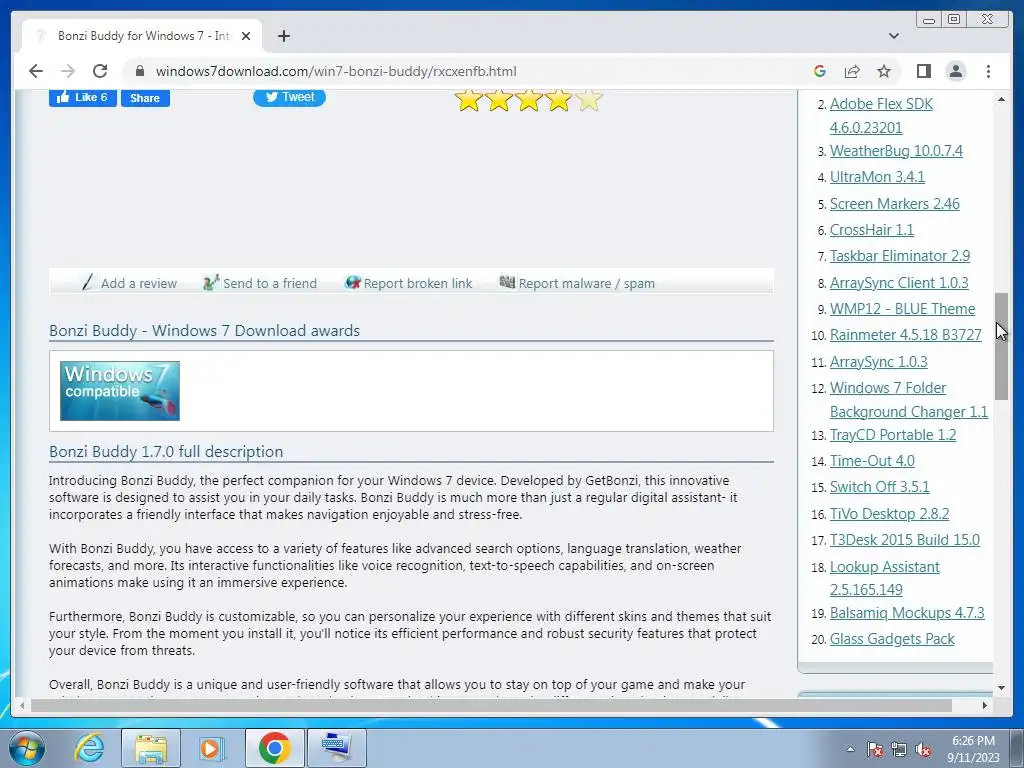Click the vertical scrollbar thumb
The width and height of the screenshot is (1024, 768).
coord(1001,346)
